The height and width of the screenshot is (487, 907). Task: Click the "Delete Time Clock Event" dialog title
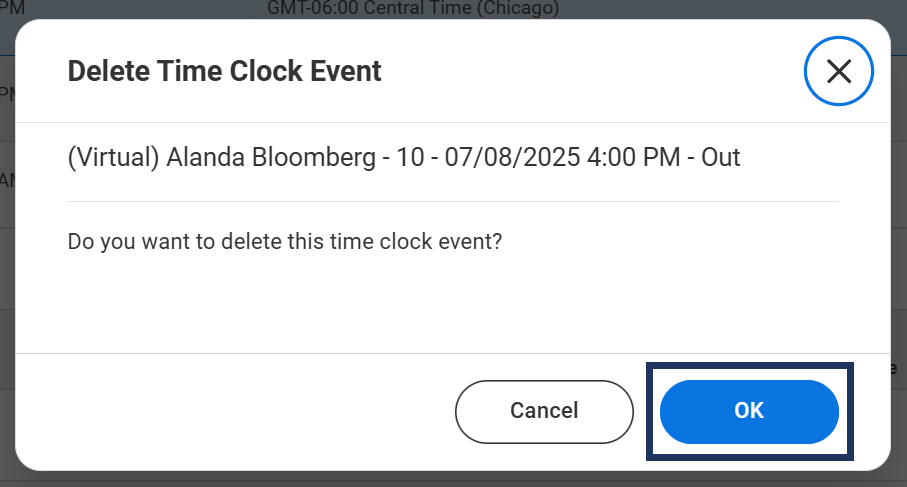pyautogui.click(x=224, y=71)
